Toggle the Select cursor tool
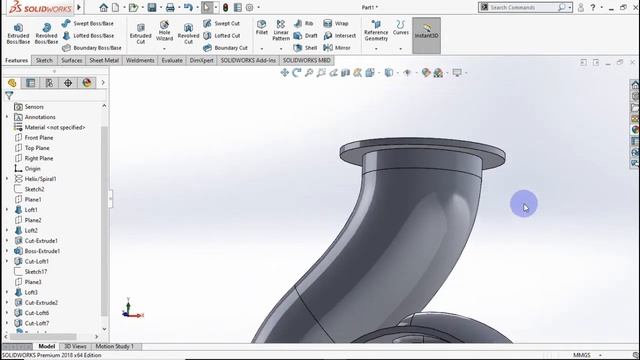Viewport: 640px width, 360px height. [x=207, y=7]
